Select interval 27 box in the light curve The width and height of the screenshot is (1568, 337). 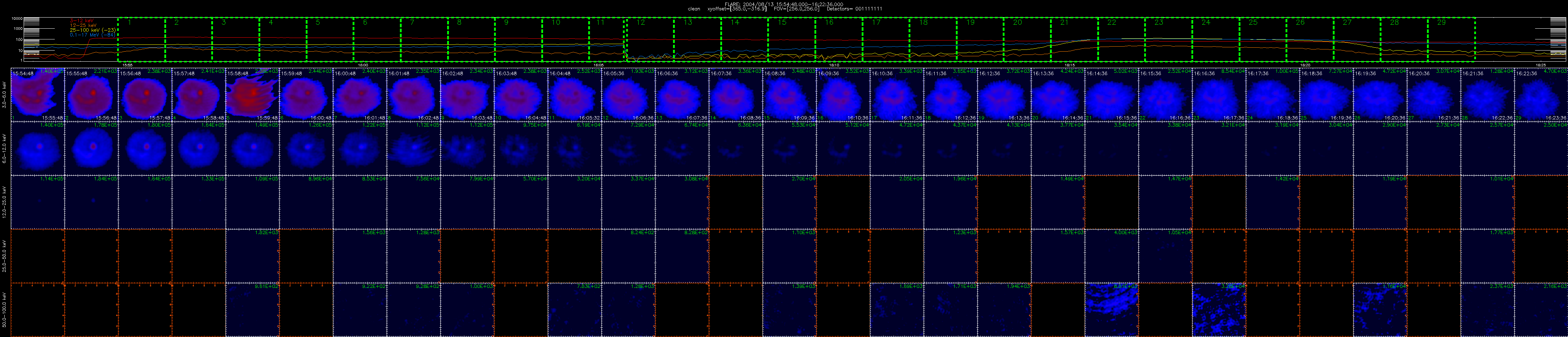pos(1357,39)
